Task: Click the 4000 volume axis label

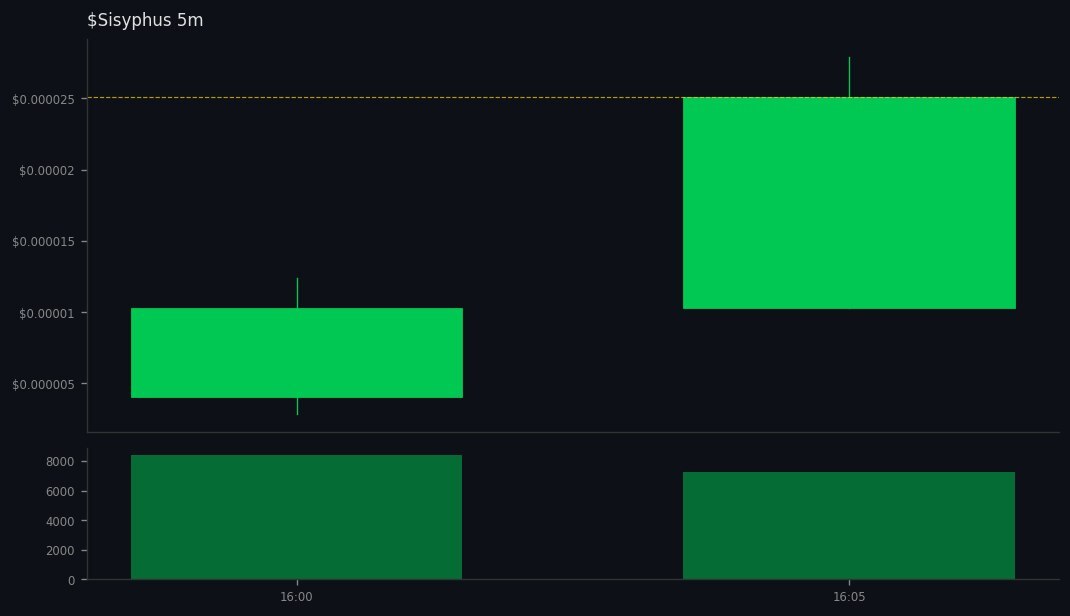Action: pos(60,521)
